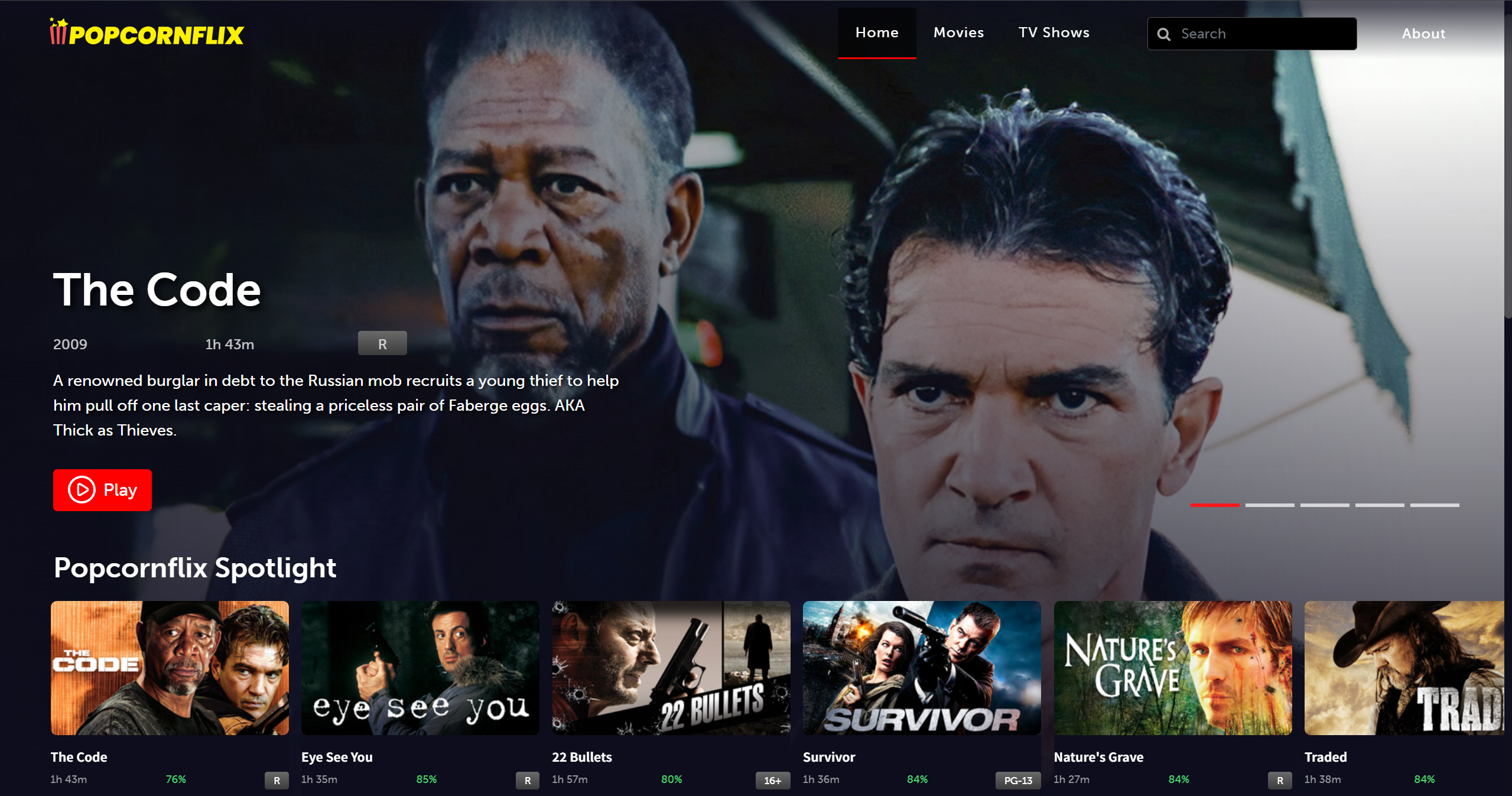1512x796 pixels.
Task: Select the third carousel slide indicator
Action: point(1324,505)
